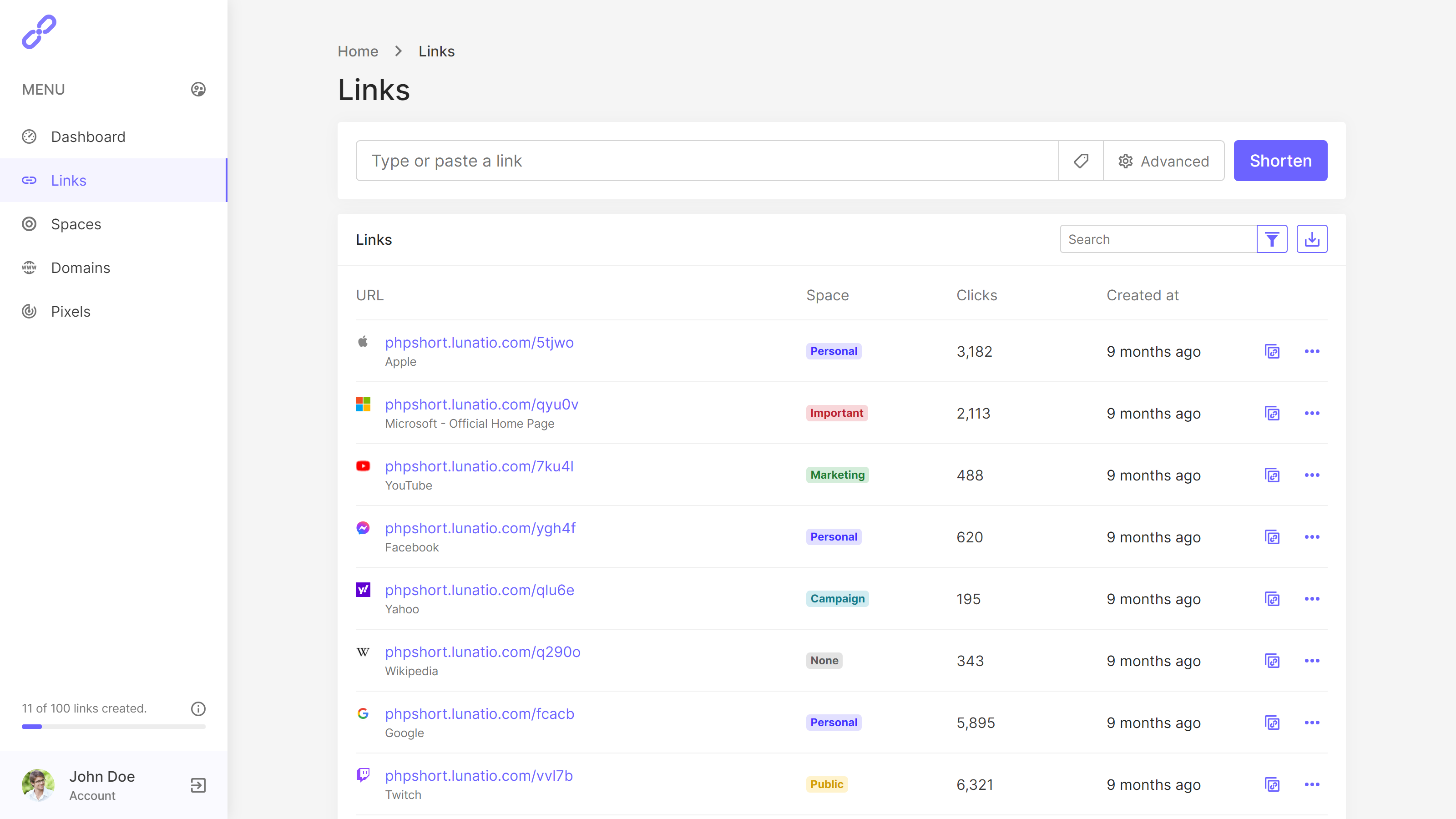This screenshot has height=819, width=1456.
Task: Open the options menu for the Google link
Action: click(1312, 723)
